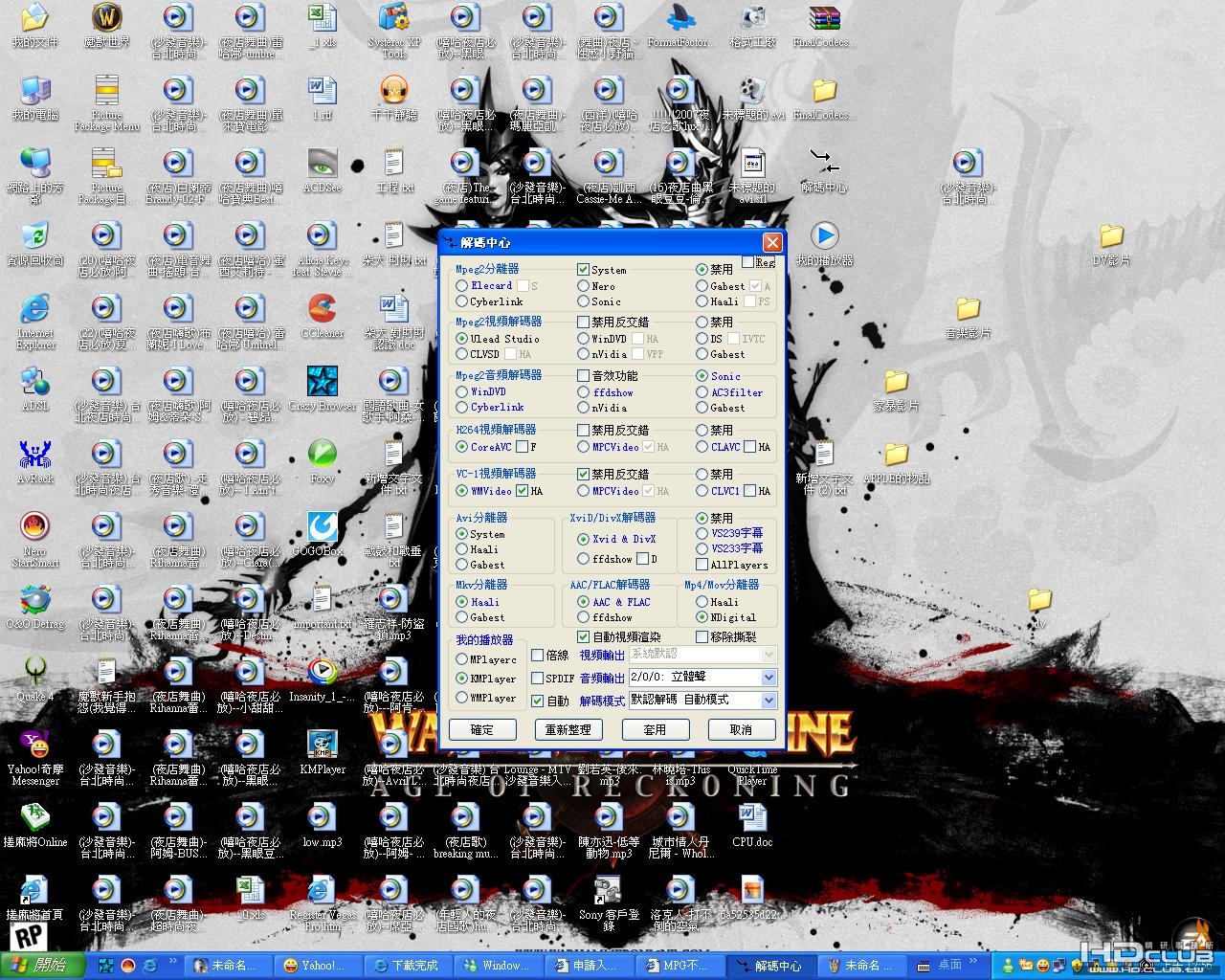Choose WMPlayer as my player

(x=462, y=698)
